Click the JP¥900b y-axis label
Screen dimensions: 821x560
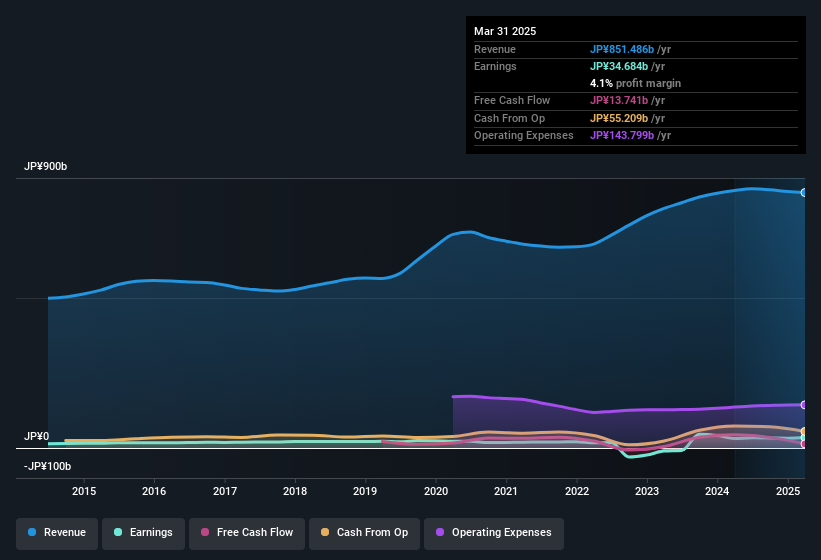tap(46, 166)
